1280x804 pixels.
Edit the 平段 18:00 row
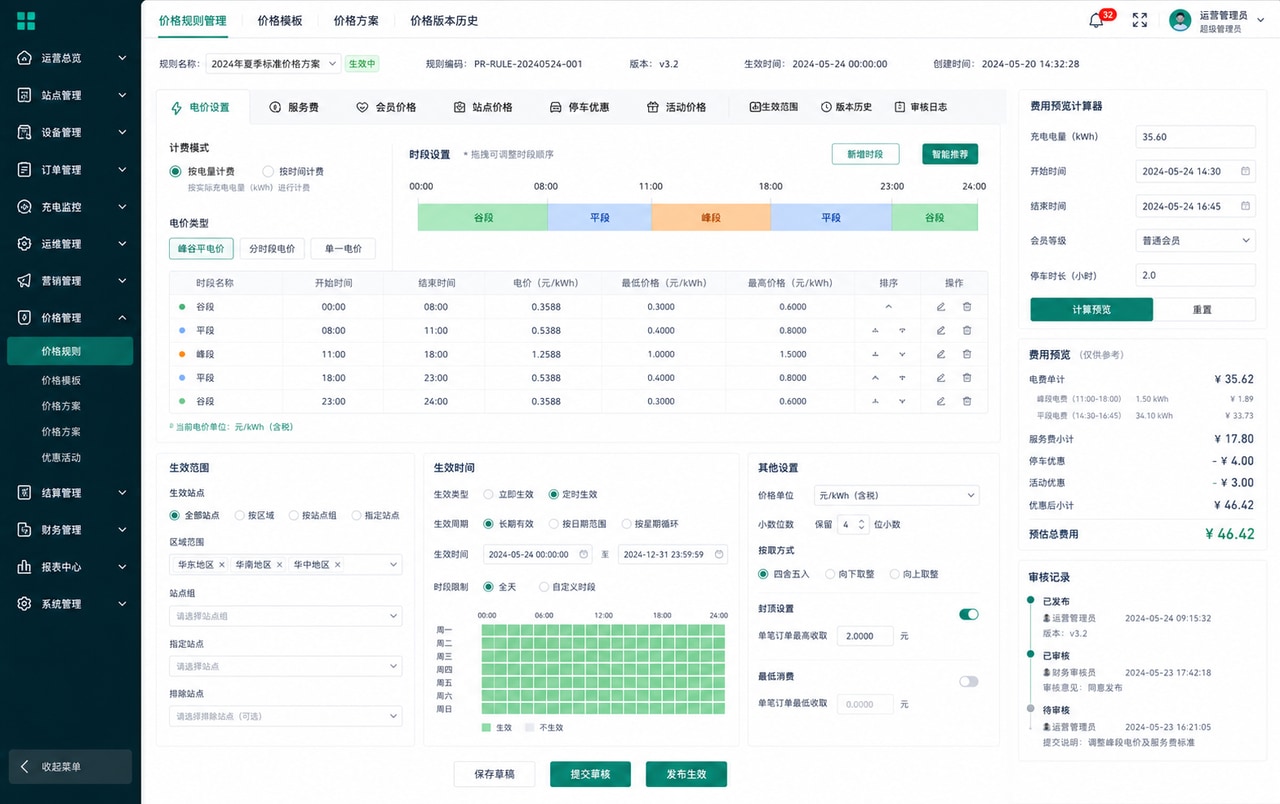pos(941,378)
